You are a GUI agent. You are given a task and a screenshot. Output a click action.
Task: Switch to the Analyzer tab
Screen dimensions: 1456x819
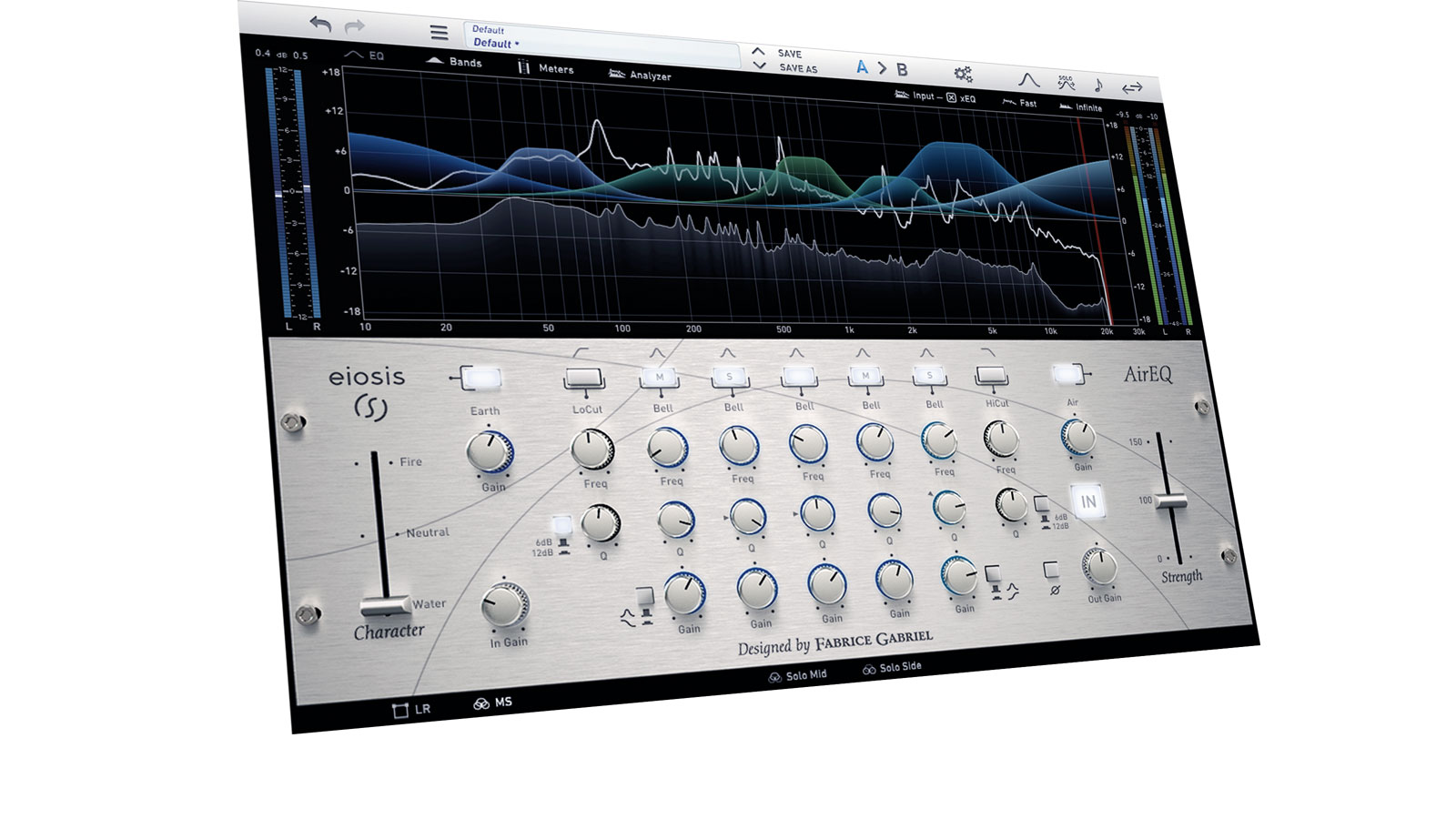(x=640, y=75)
